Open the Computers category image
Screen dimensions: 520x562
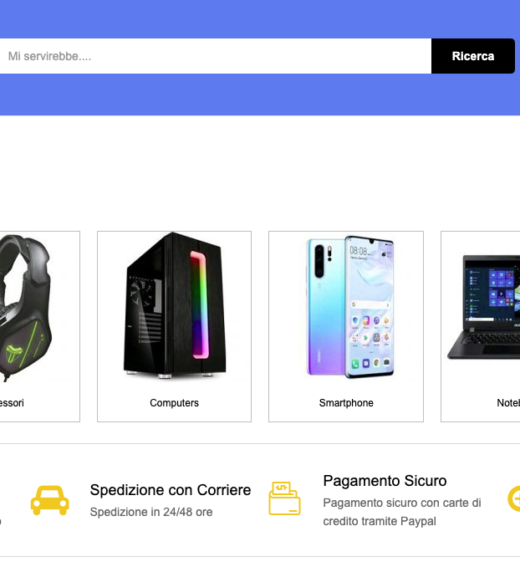click(175, 306)
